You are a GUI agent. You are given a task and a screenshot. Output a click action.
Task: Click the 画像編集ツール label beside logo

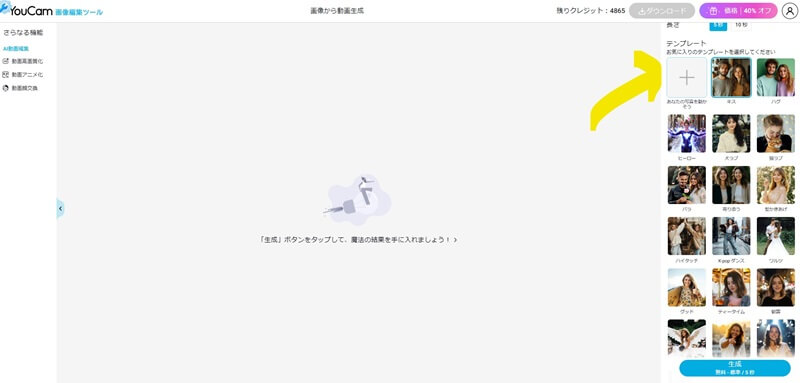click(x=79, y=12)
